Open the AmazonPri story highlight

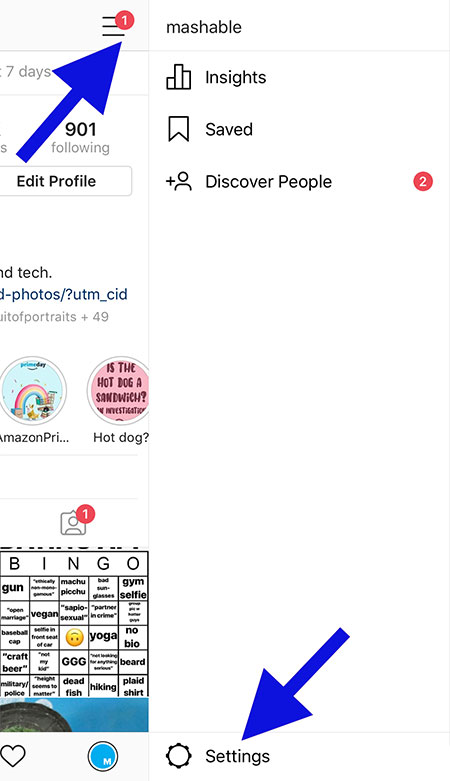point(34,398)
